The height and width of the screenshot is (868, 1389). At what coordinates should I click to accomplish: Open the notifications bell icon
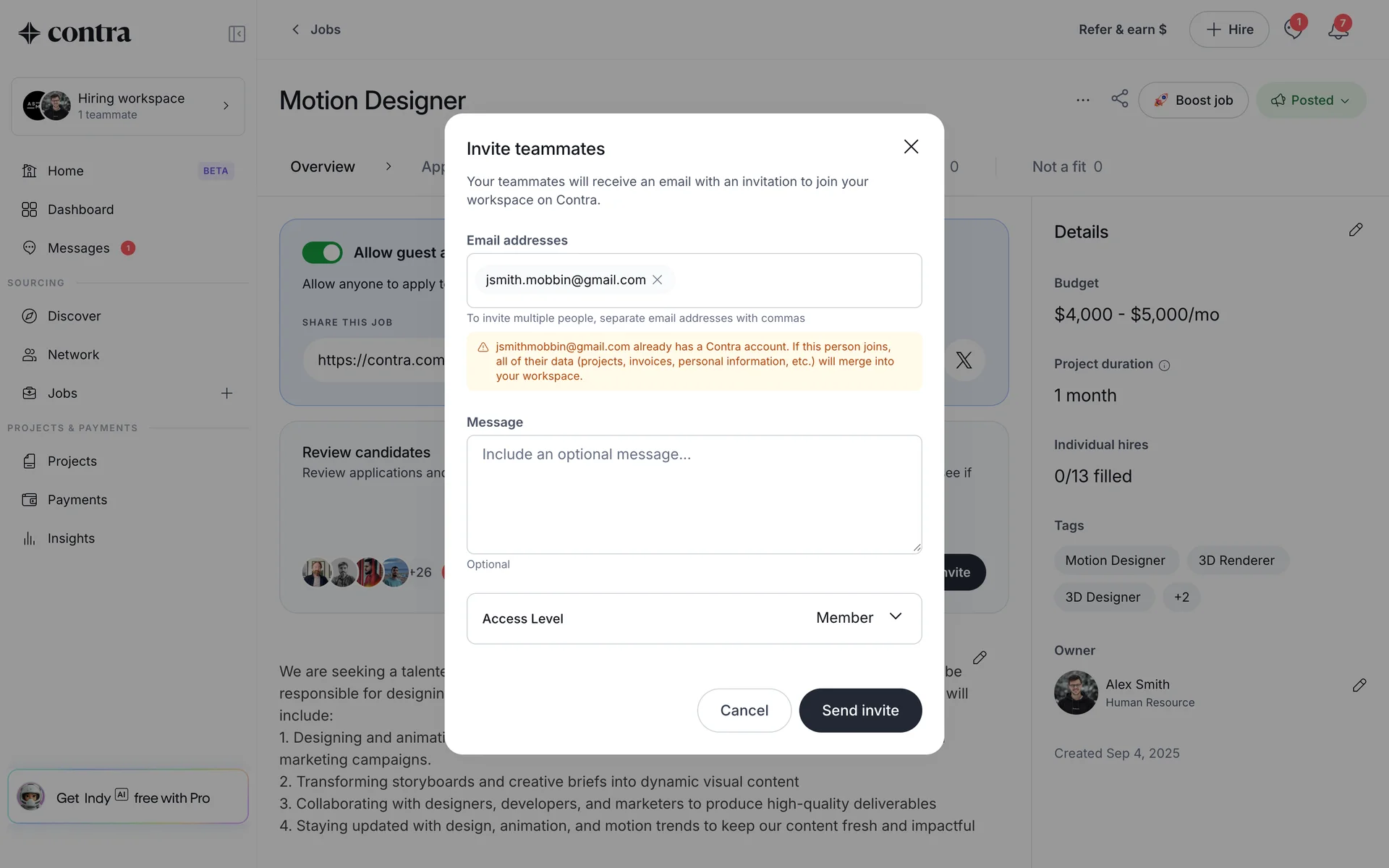click(x=1338, y=30)
